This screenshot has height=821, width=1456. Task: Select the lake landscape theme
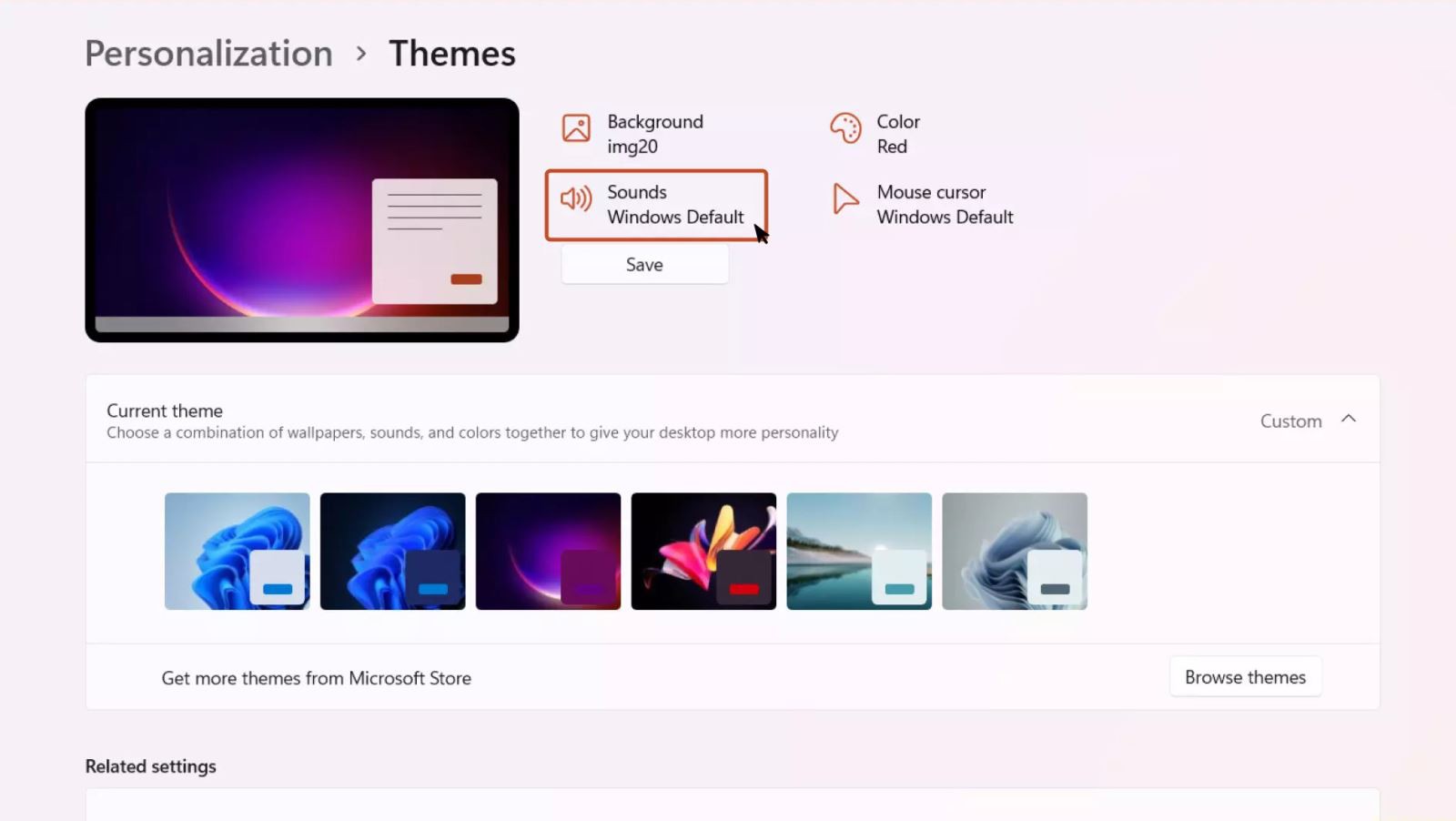[859, 551]
